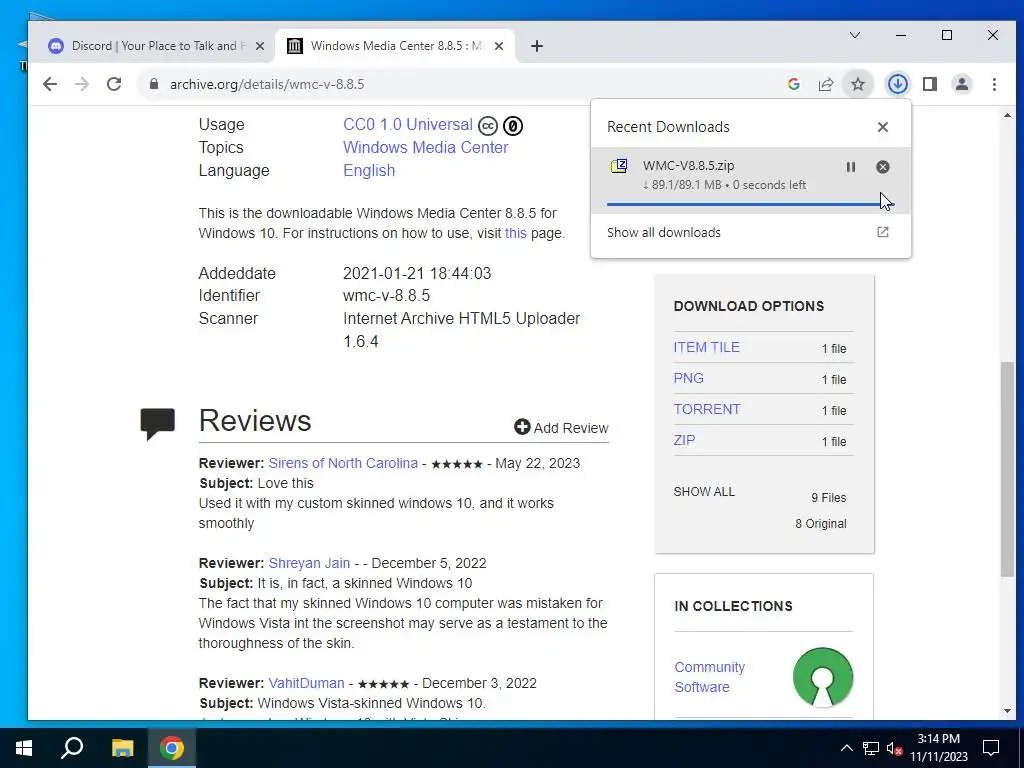Click the network tray icon
The width and height of the screenshot is (1024, 768).
point(871,748)
